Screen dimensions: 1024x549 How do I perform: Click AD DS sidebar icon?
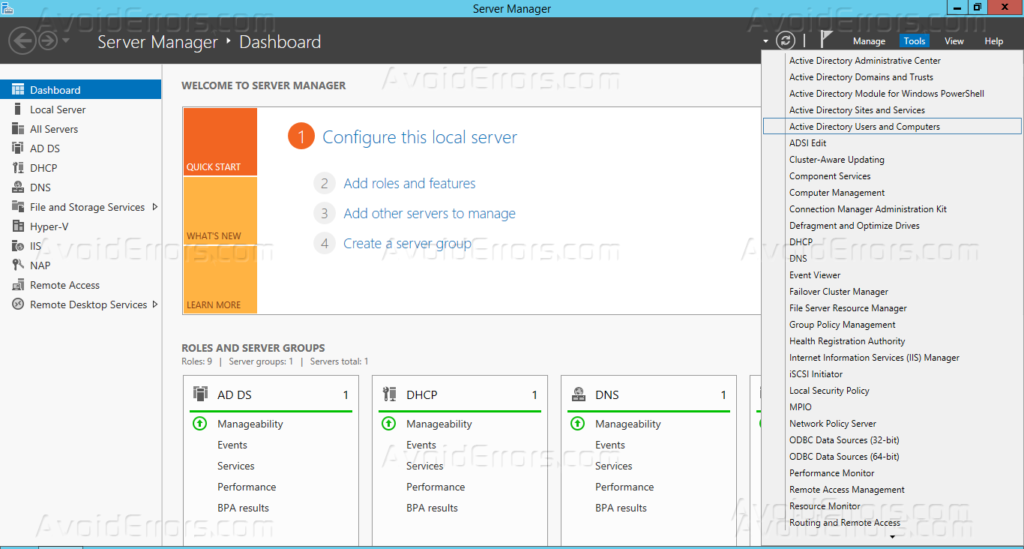coord(18,148)
